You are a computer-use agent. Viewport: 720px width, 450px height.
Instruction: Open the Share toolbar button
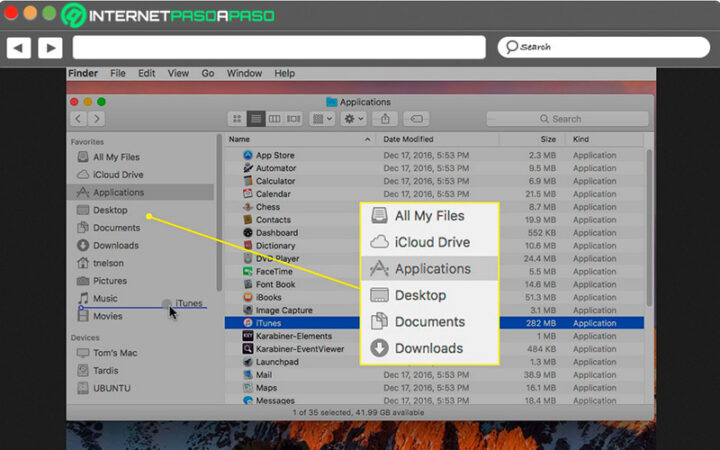385,119
